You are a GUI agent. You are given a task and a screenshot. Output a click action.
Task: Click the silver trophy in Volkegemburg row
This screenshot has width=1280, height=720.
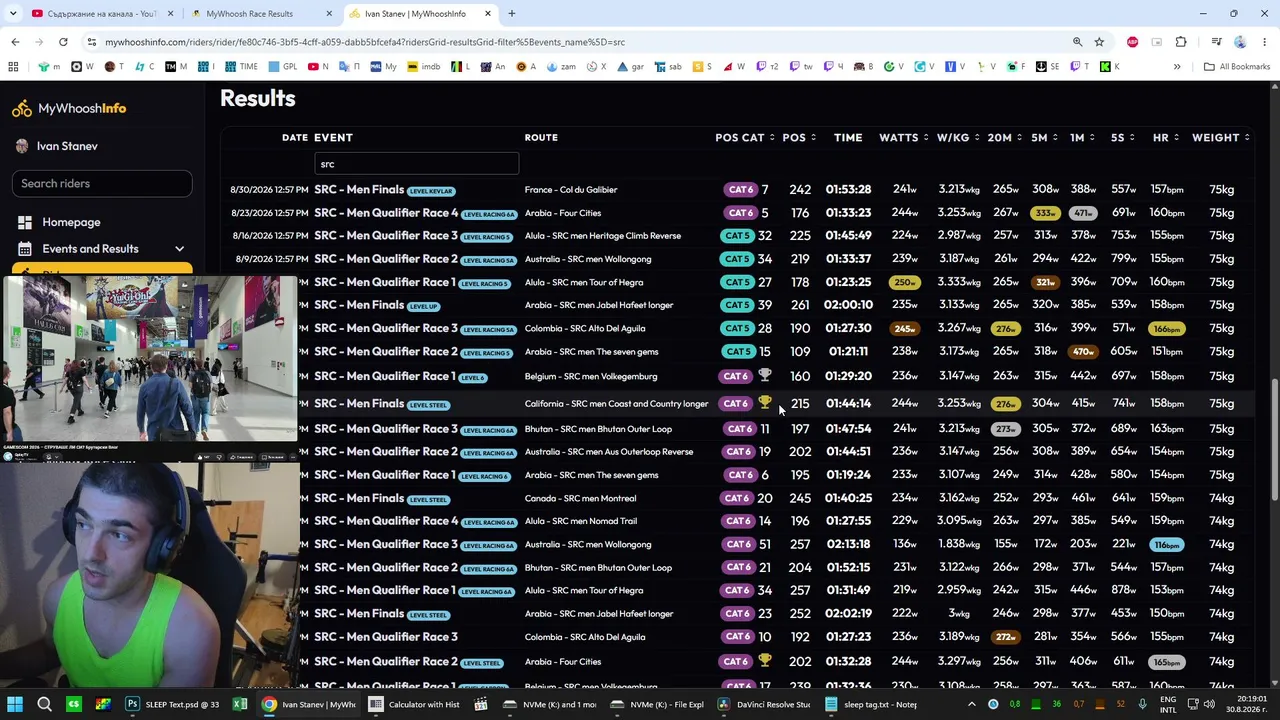pyautogui.click(x=765, y=376)
